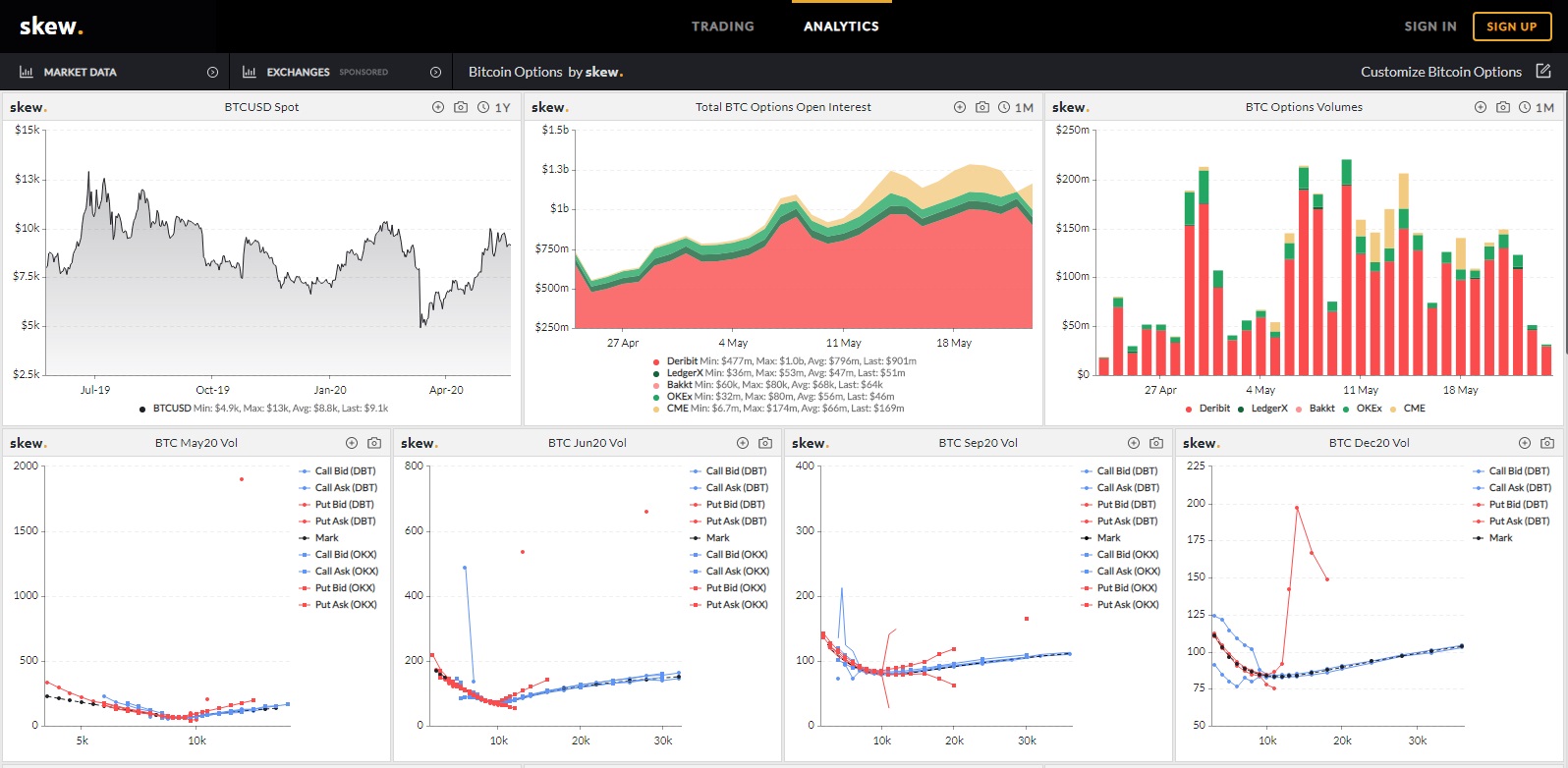Toggle CME in Options Volumes legend
This screenshot has height=768, width=1568.
(1407, 409)
